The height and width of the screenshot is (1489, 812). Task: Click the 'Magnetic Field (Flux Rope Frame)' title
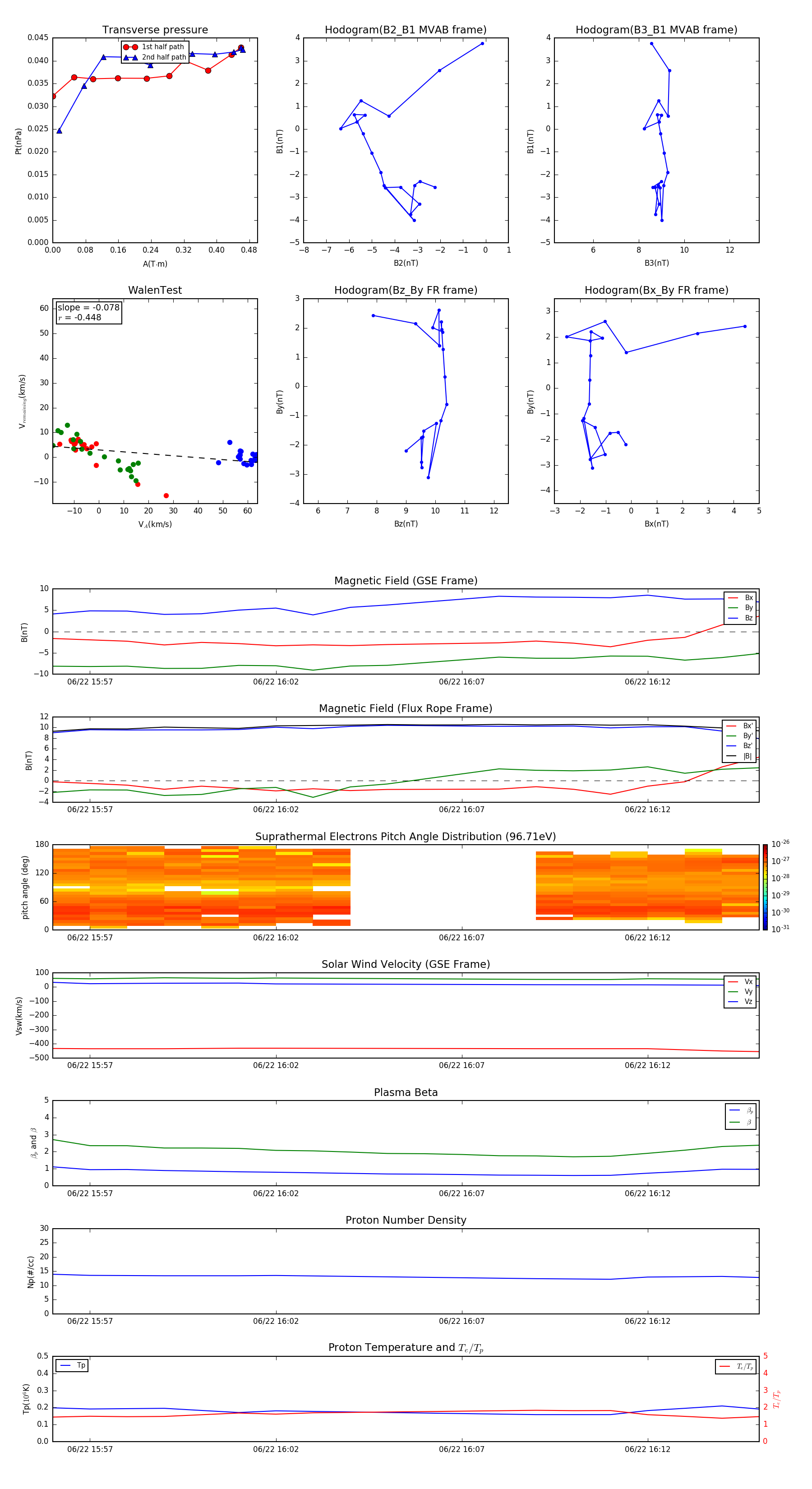pos(406,709)
